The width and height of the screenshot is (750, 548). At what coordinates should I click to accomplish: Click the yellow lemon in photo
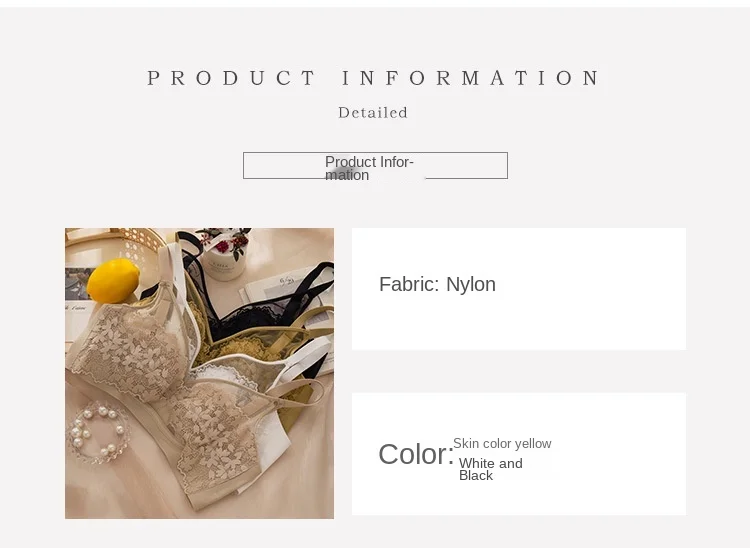click(113, 281)
